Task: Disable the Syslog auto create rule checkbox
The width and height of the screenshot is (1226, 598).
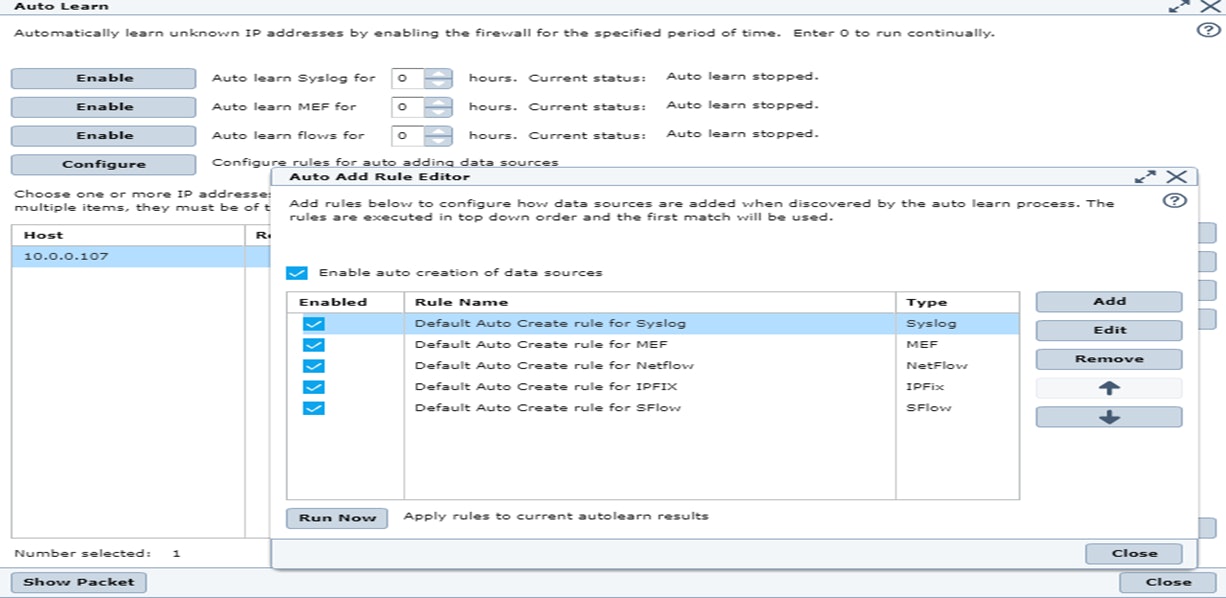Action: coord(314,324)
